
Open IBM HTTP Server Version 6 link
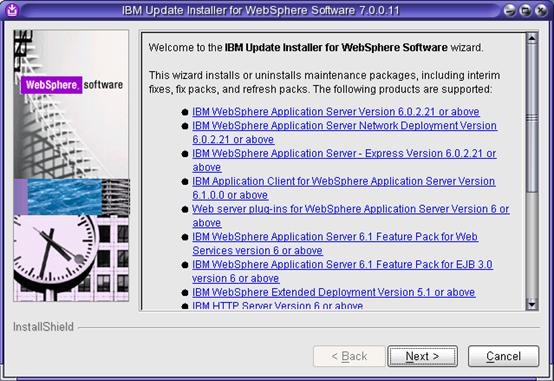pos(277,305)
